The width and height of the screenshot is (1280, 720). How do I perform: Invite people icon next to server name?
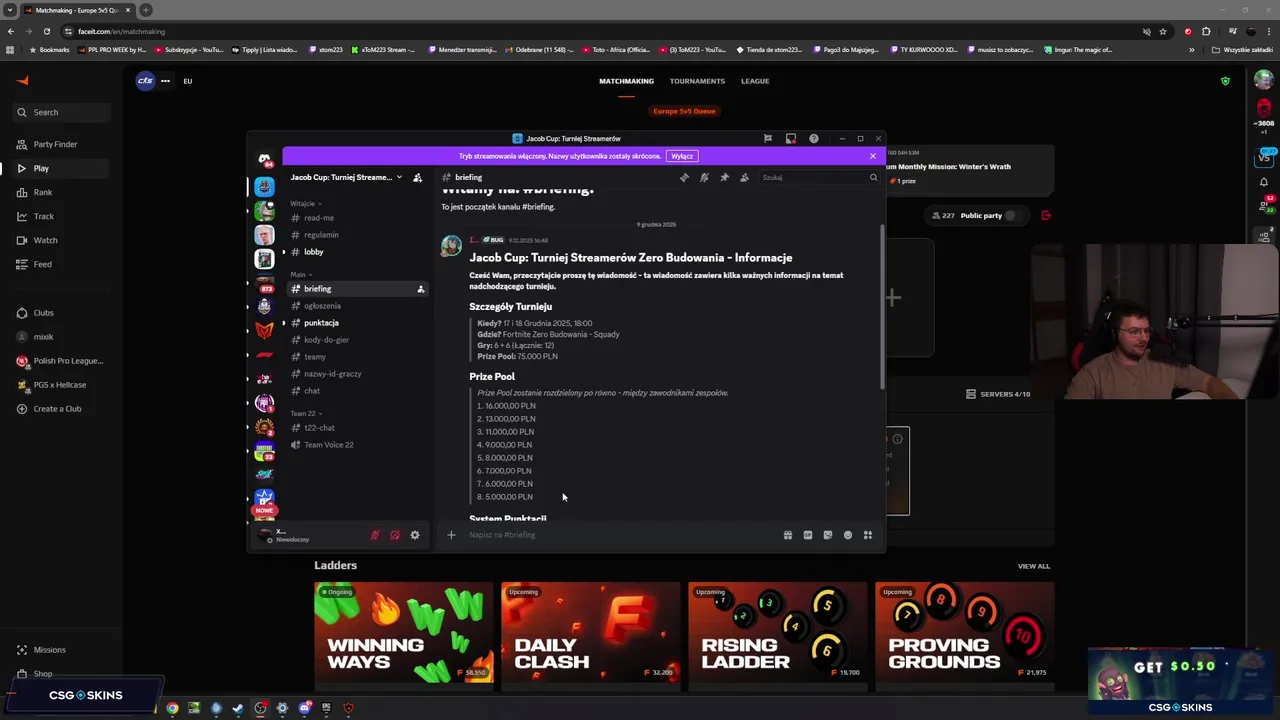click(417, 177)
